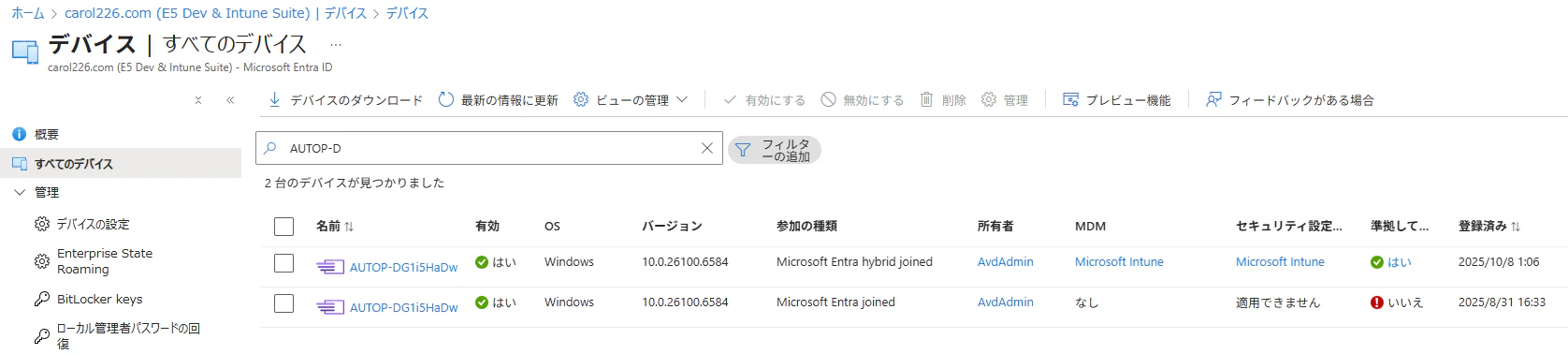This screenshot has height=354, width=1568.
Task: Open the ellipsis menu beside the title
Action: pos(336,44)
